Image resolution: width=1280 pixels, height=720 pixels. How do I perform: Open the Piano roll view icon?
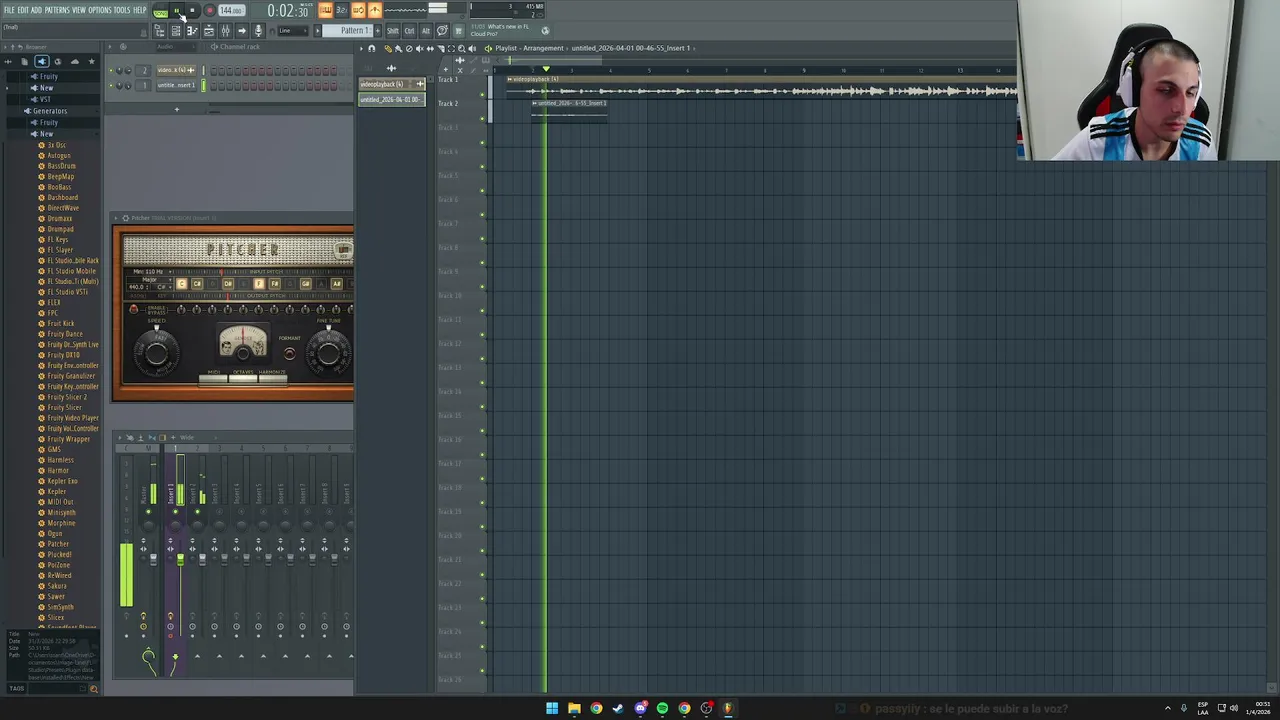pyautogui.click(x=192, y=31)
